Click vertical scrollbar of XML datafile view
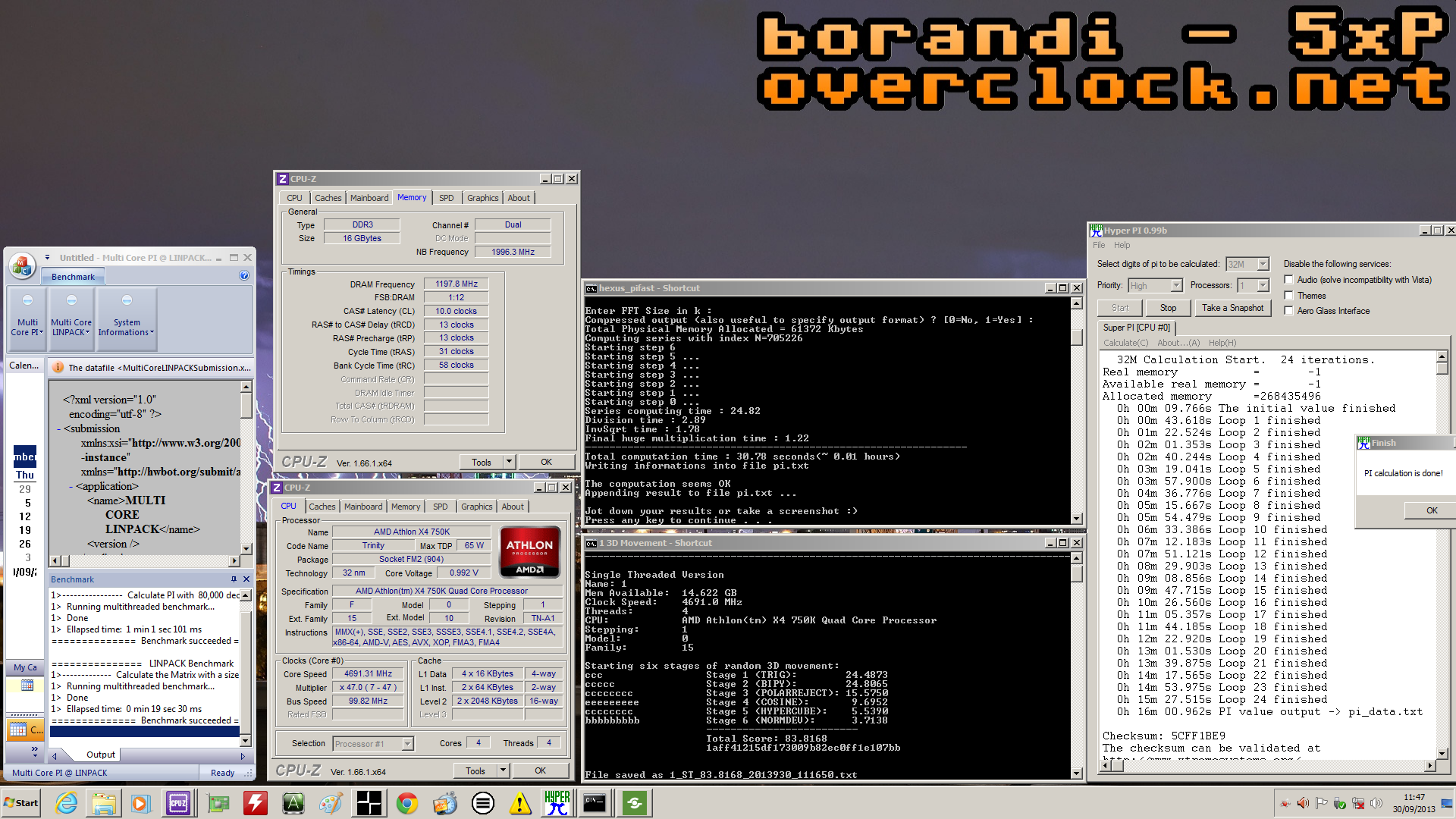The width and height of the screenshot is (1456, 819). tap(246, 468)
